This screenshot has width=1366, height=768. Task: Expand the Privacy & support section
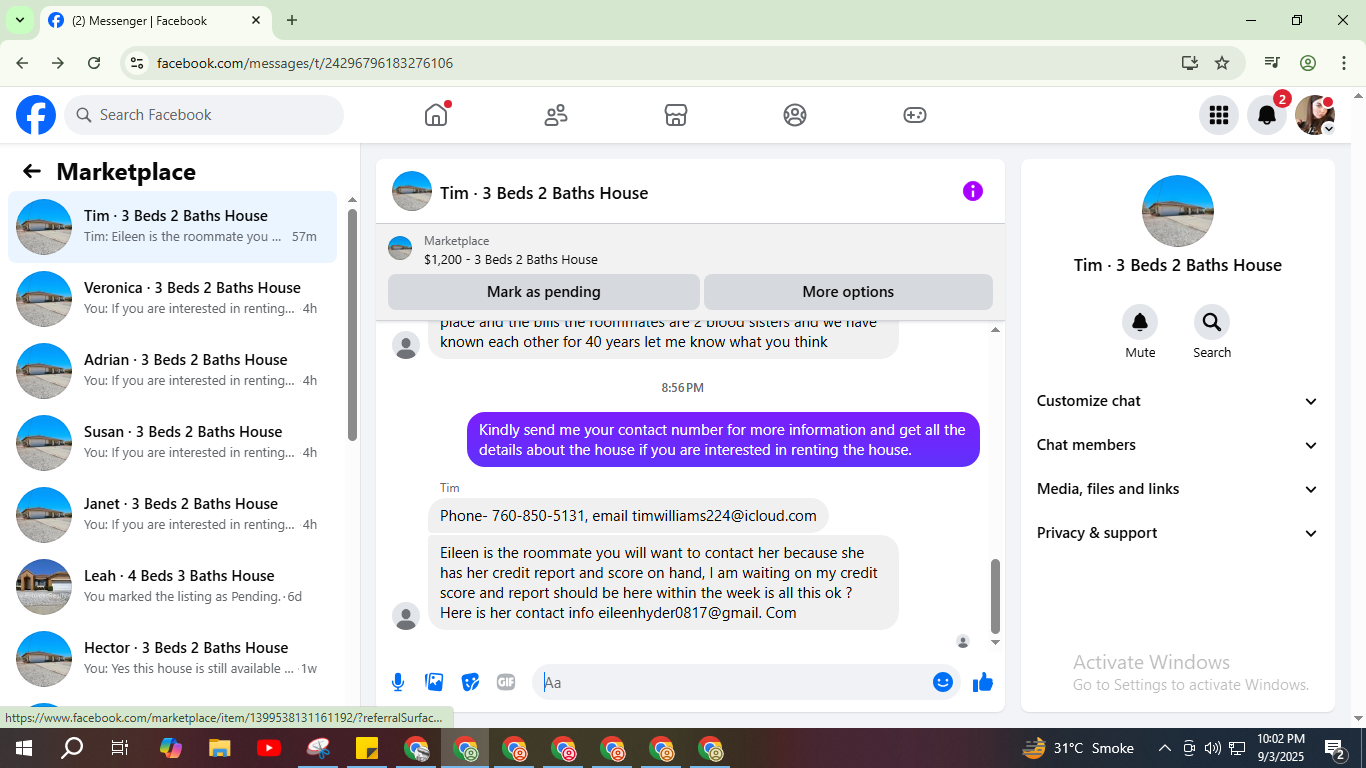pos(1178,533)
